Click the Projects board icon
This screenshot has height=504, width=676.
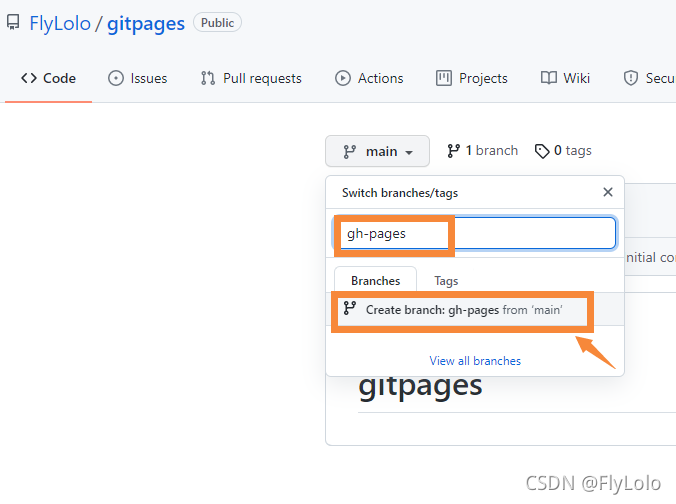[444, 78]
